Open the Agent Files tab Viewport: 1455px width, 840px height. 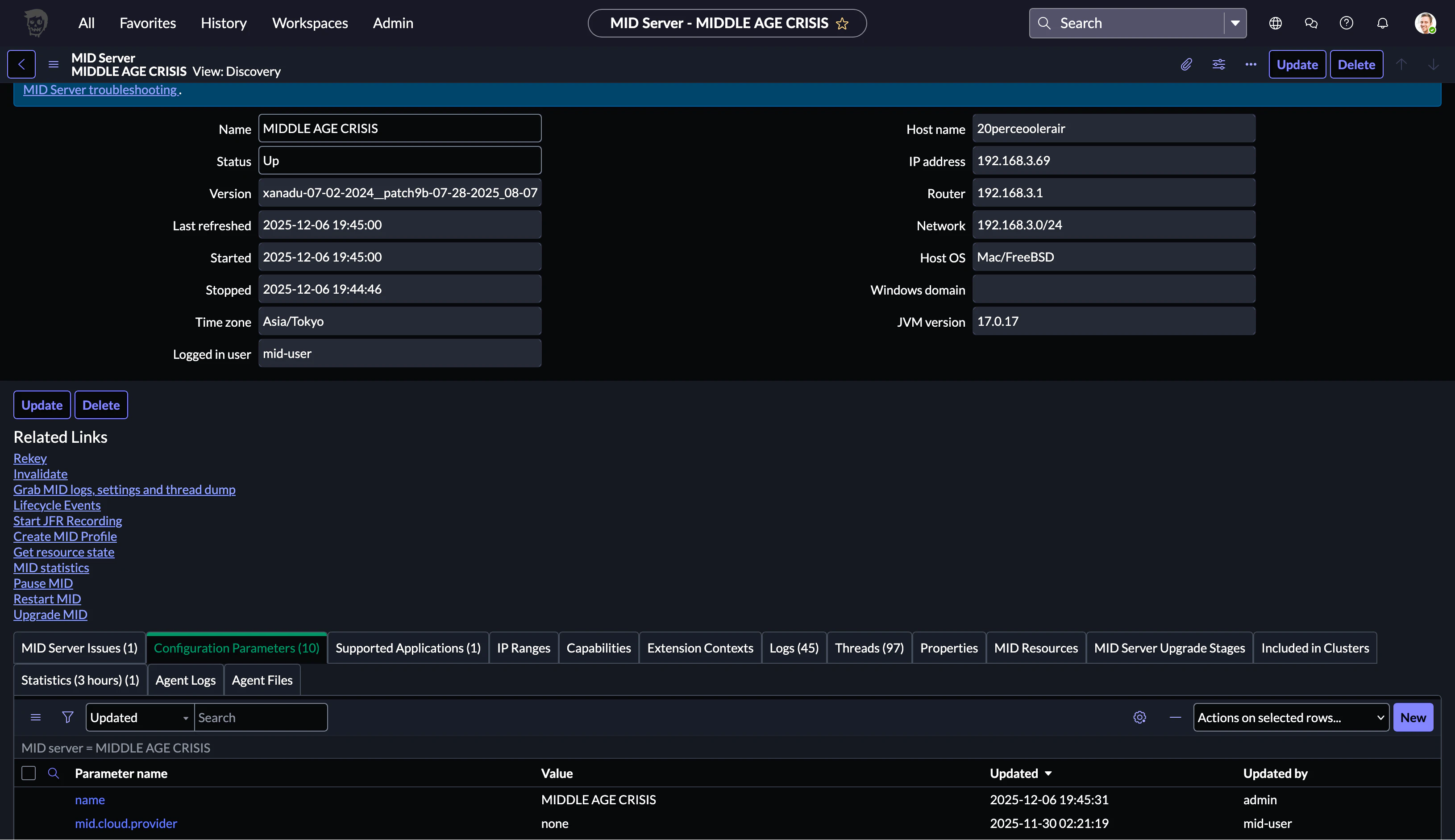(x=262, y=680)
